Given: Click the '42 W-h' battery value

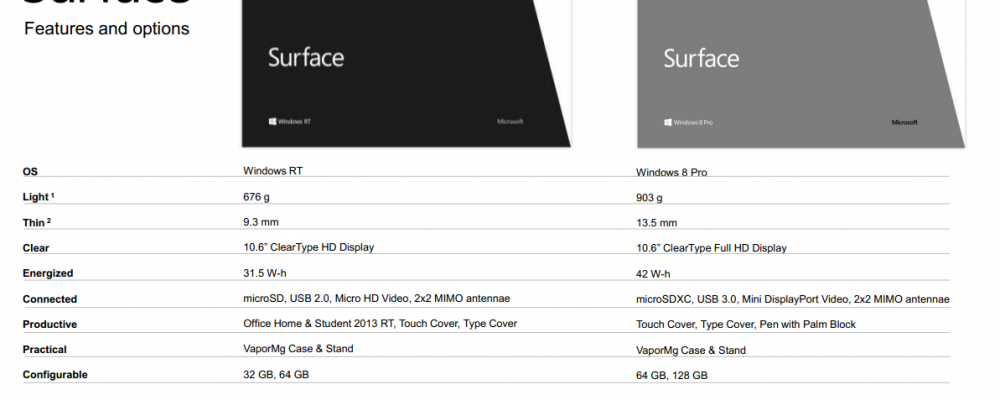Looking at the screenshot, I should pos(653,274).
